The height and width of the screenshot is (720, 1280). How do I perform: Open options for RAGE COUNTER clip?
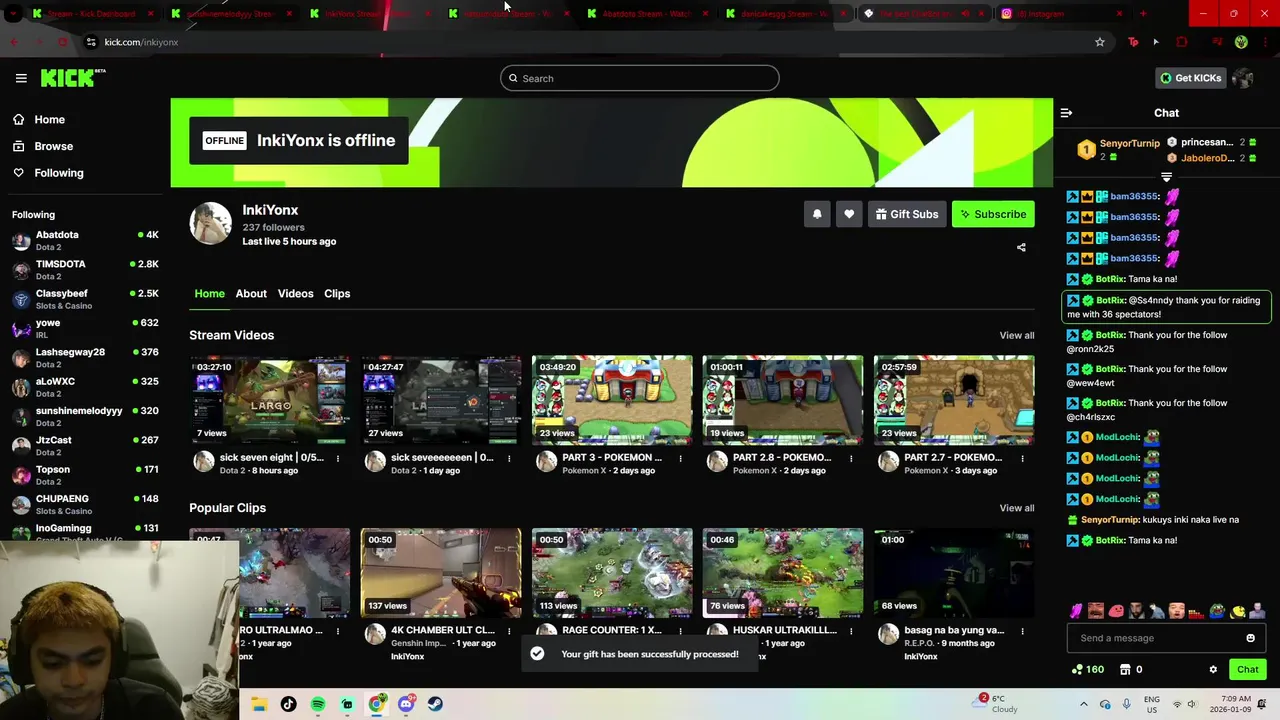point(680,632)
